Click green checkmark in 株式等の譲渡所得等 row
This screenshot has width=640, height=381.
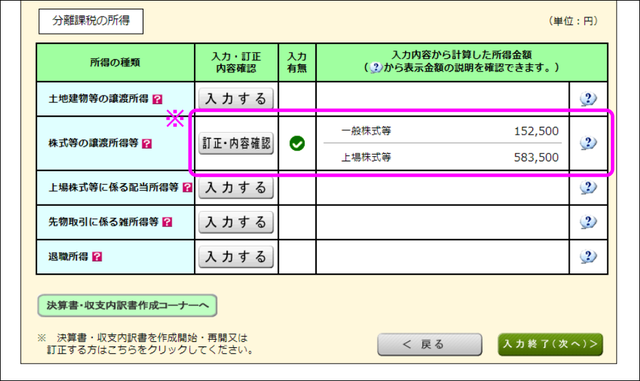tap(297, 143)
